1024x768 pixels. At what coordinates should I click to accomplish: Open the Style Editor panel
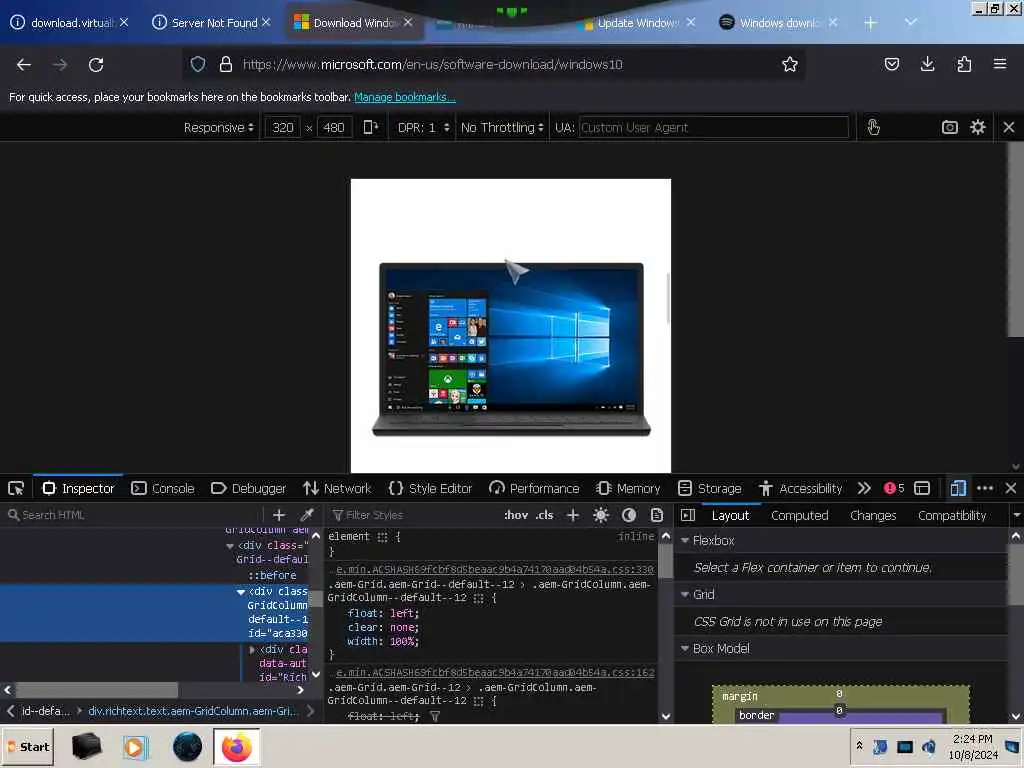pos(430,488)
